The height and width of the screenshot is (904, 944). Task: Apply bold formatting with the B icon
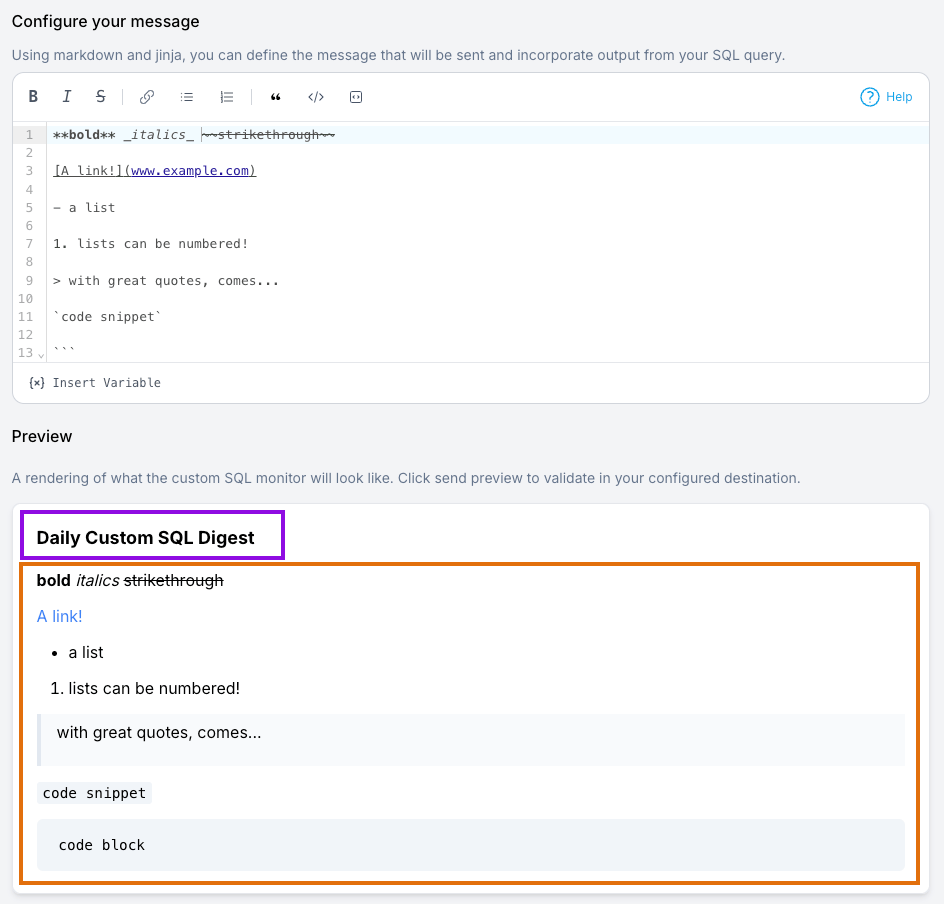pyautogui.click(x=33, y=96)
